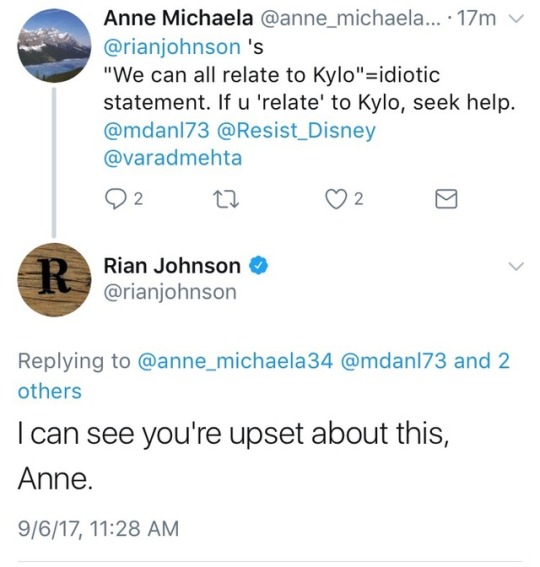
Task: Click Rian Johnson's verified badge
Action: (x=258, y=265)
